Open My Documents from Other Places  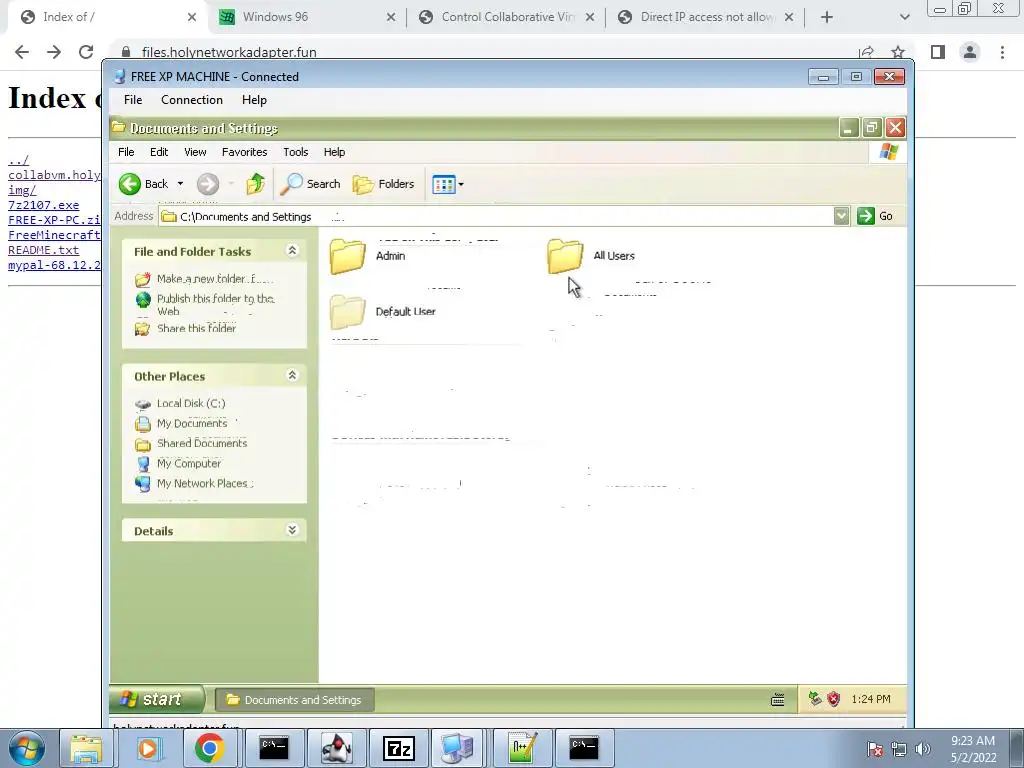191,424
